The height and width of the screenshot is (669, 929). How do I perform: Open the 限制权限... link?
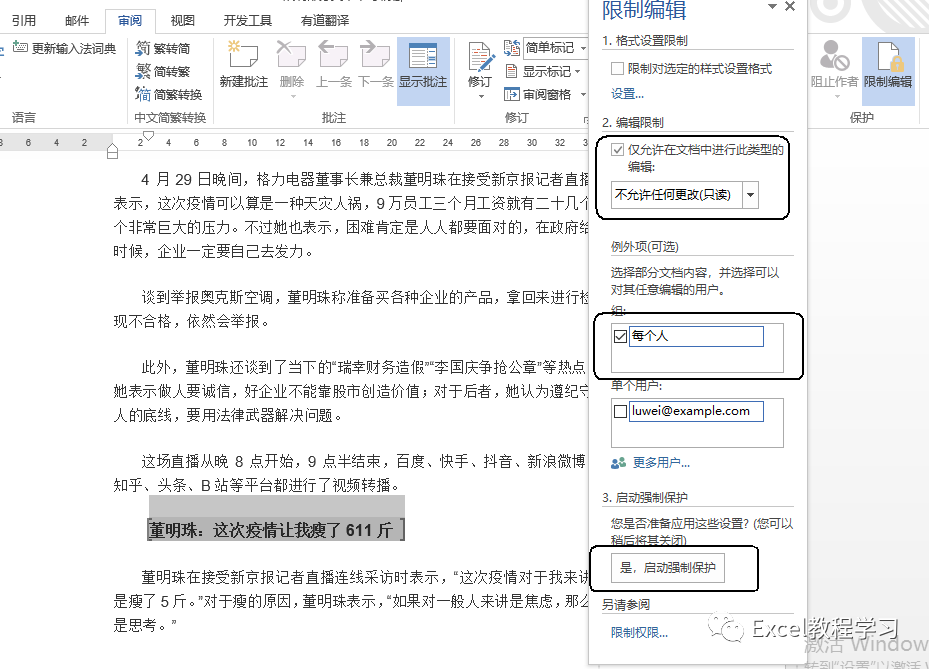coord(639,633)
